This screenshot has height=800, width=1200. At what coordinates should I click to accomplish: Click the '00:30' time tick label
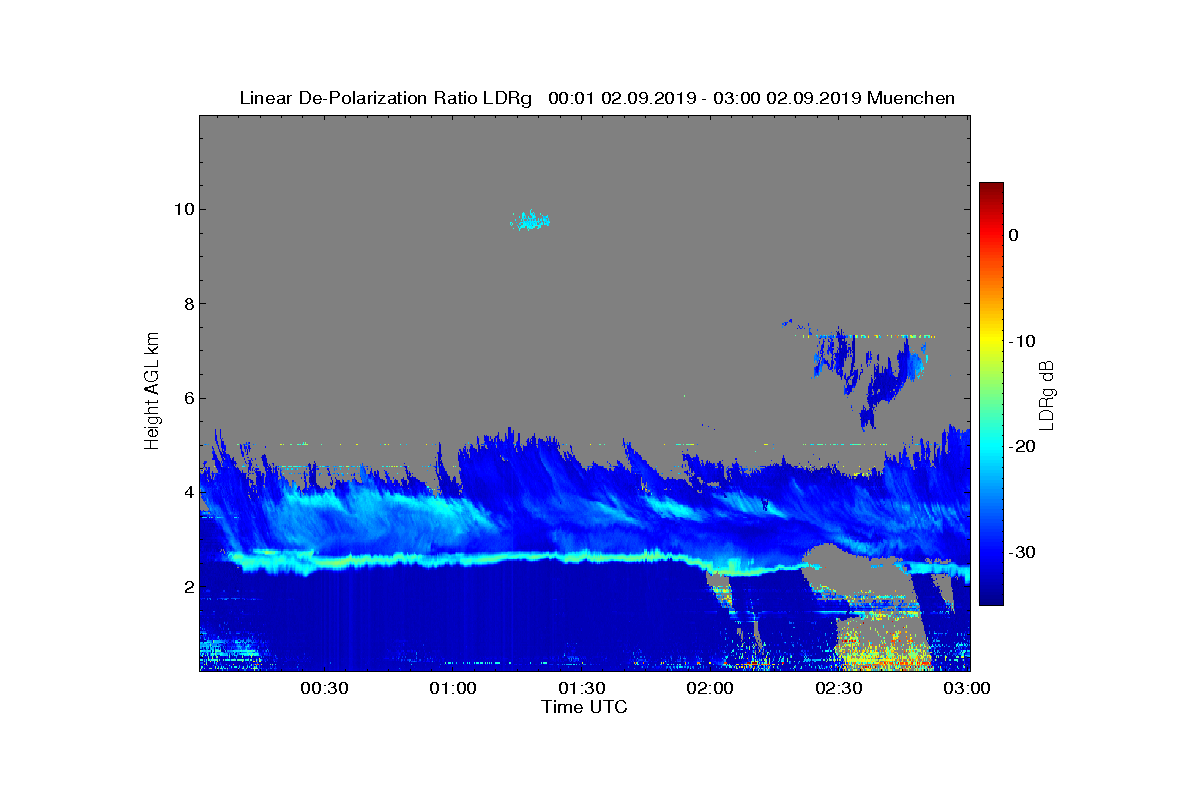tap(324, 689)
